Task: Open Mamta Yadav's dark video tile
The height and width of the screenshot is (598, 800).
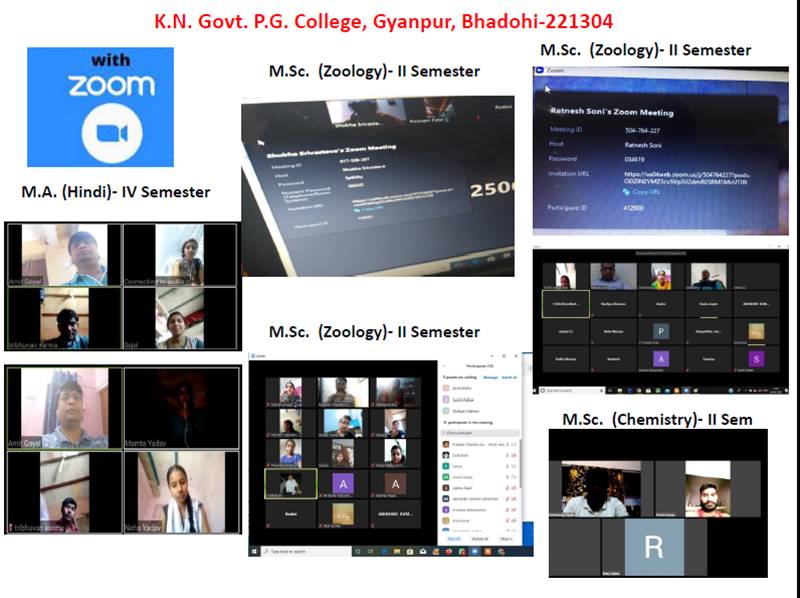Action: click(182, 408)
